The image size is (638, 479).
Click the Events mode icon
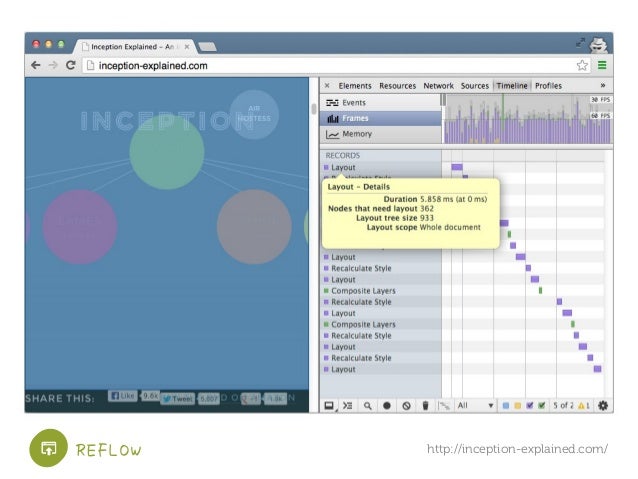[x=332, y=103]
